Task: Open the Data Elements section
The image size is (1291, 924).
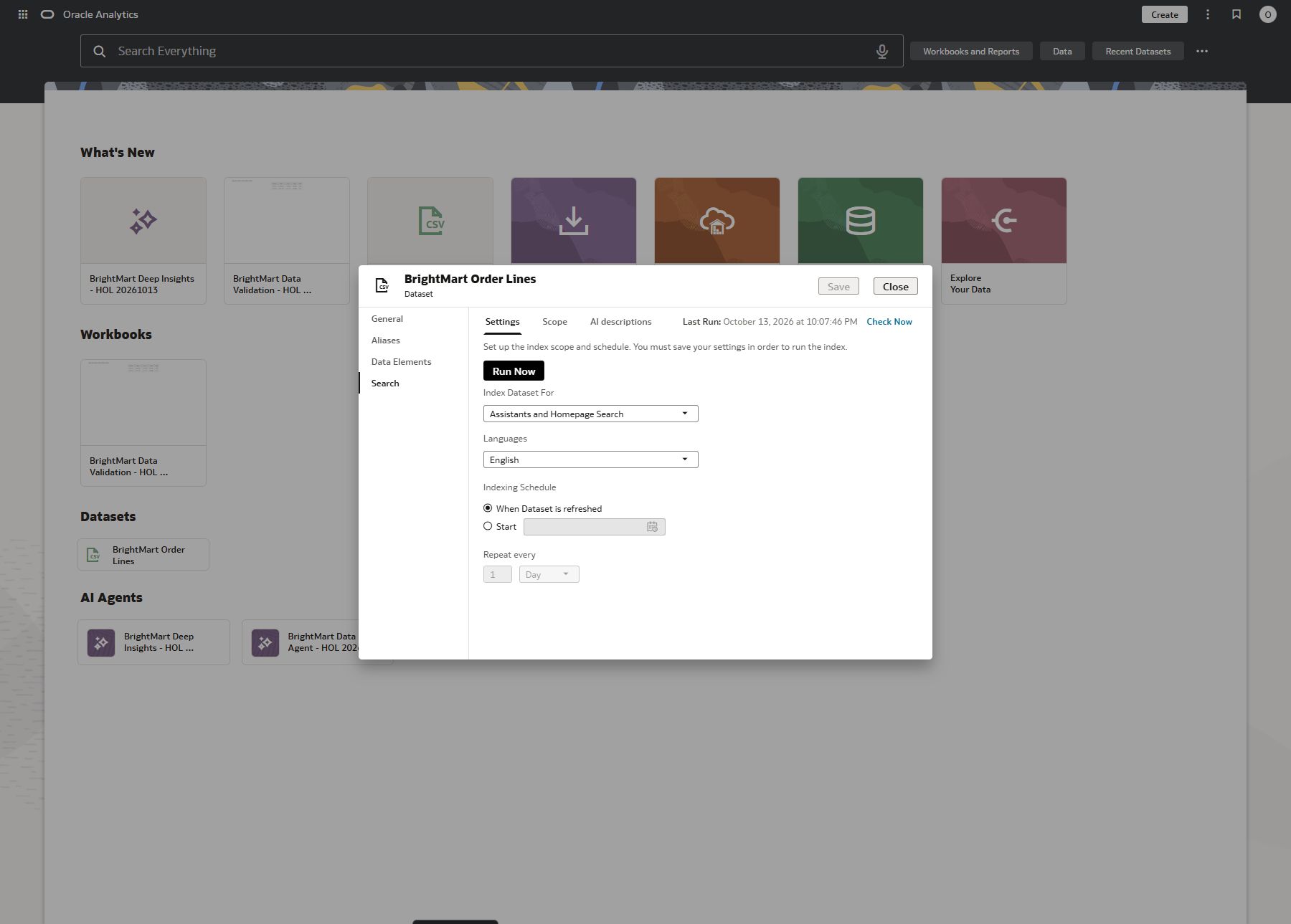Action: (401, 362)
